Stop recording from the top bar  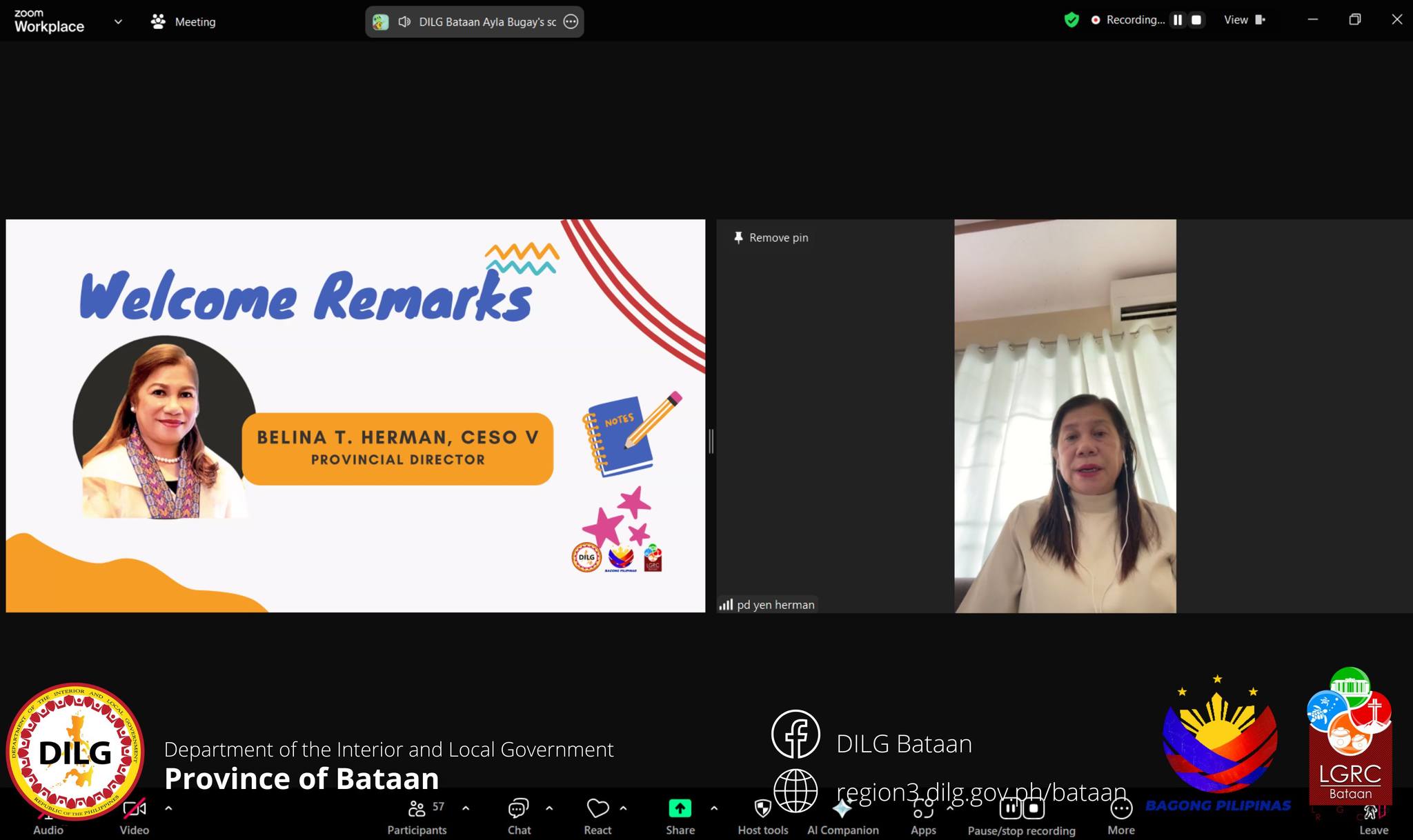[x=1196, y=20]
